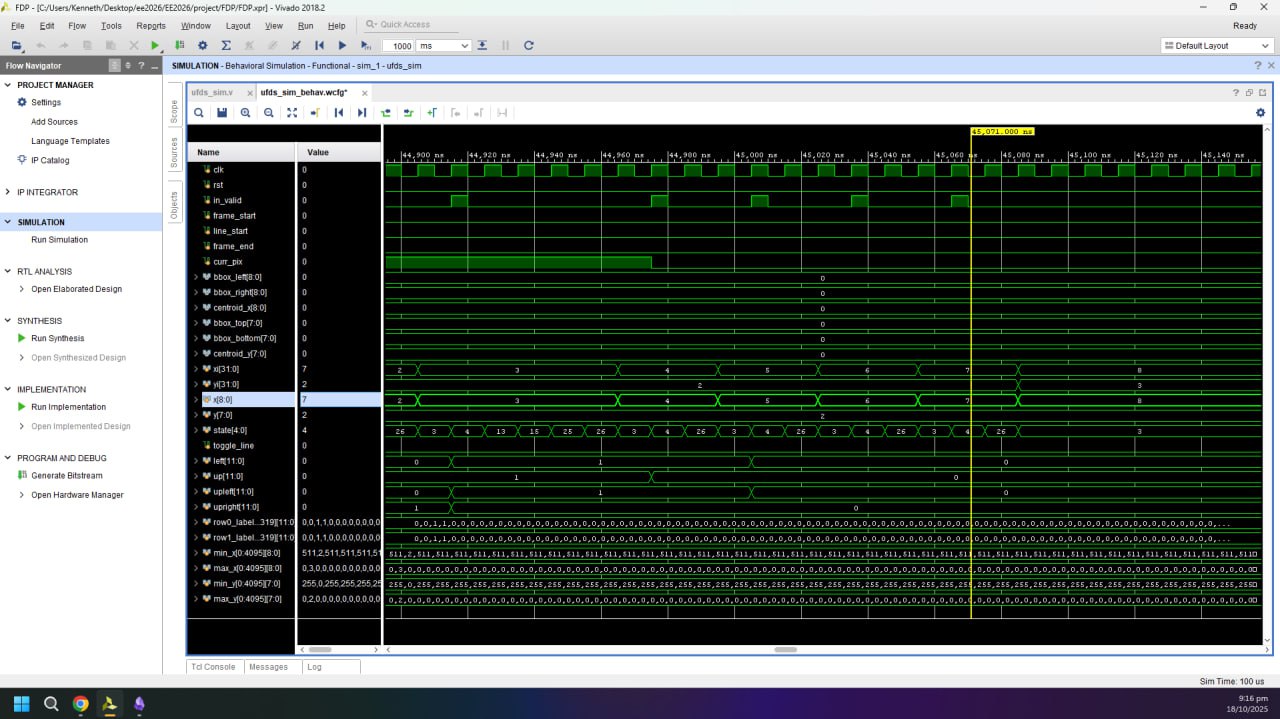Switch to the ufds_sim.v tab
The height and width of the screenshot is (719, 1280).
click(212, 92)
